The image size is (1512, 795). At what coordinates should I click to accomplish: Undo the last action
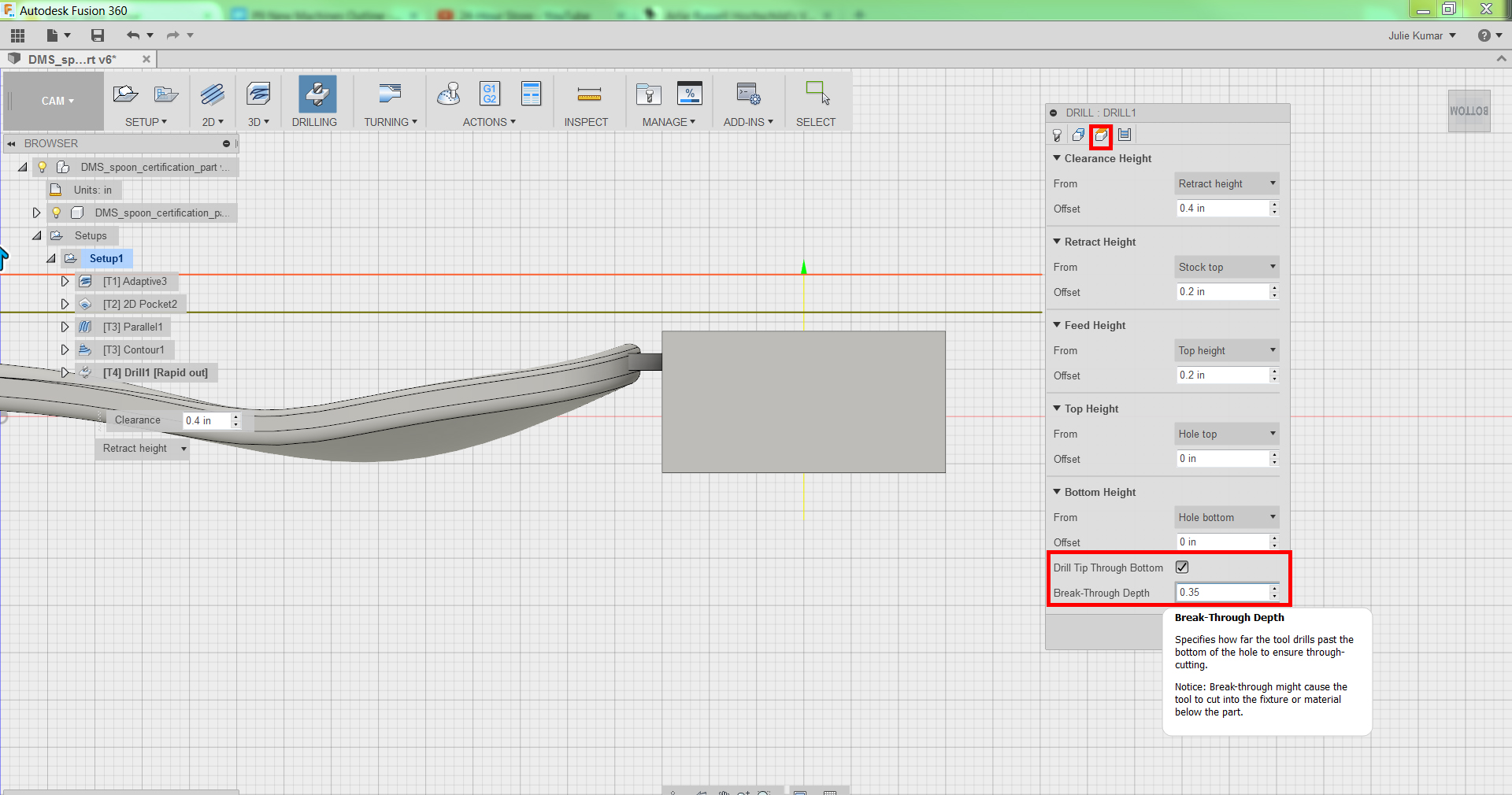point(133,35)
